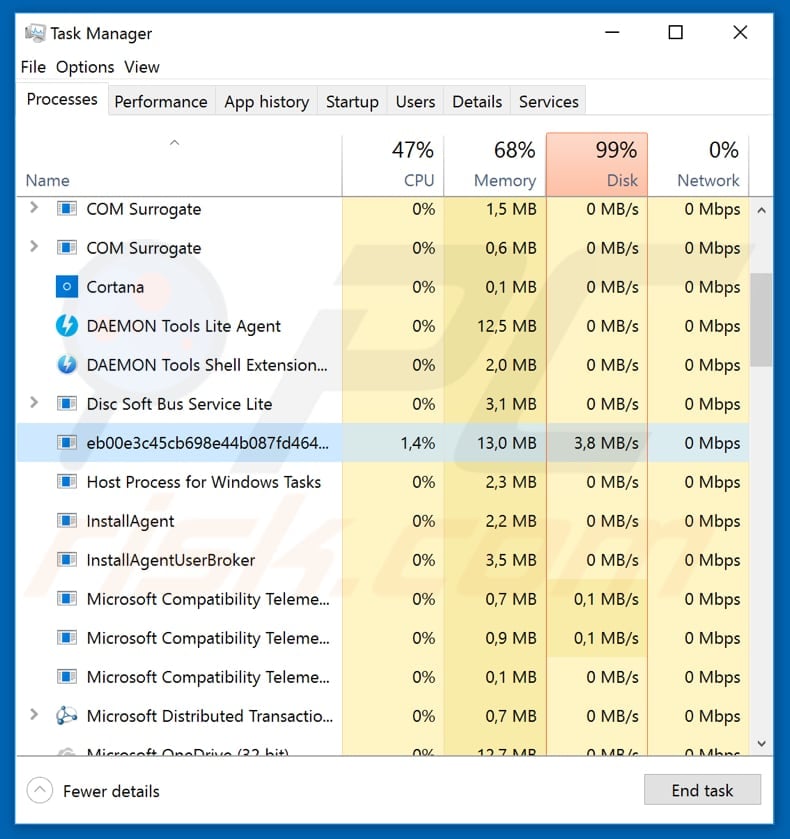The width and height of the screenshot is (790, 839).
Task: Click the Fewer details circle arrow icon
Action: (x=40, y=790)
